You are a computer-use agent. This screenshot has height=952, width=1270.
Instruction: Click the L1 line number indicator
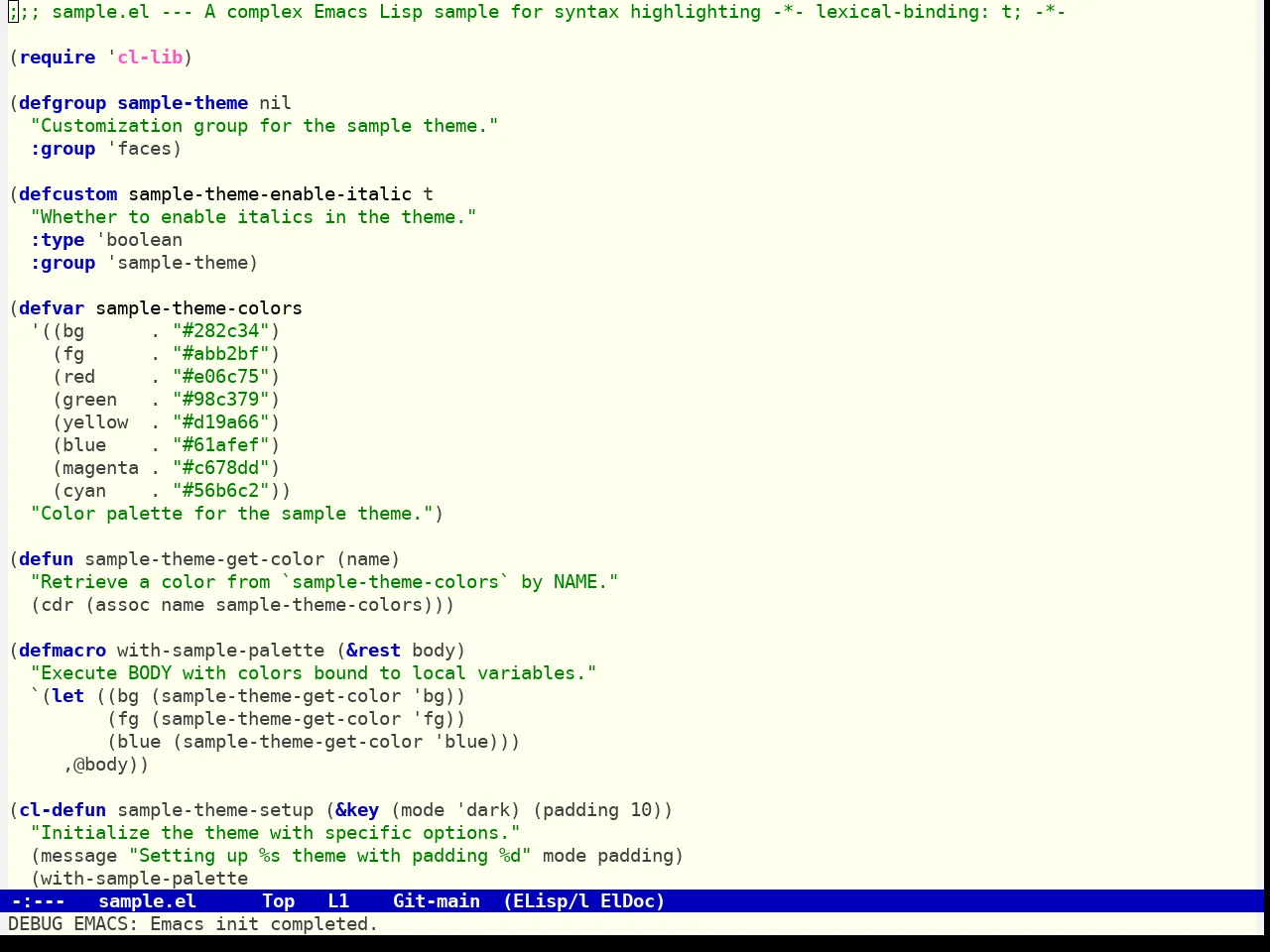pos(338,901)
